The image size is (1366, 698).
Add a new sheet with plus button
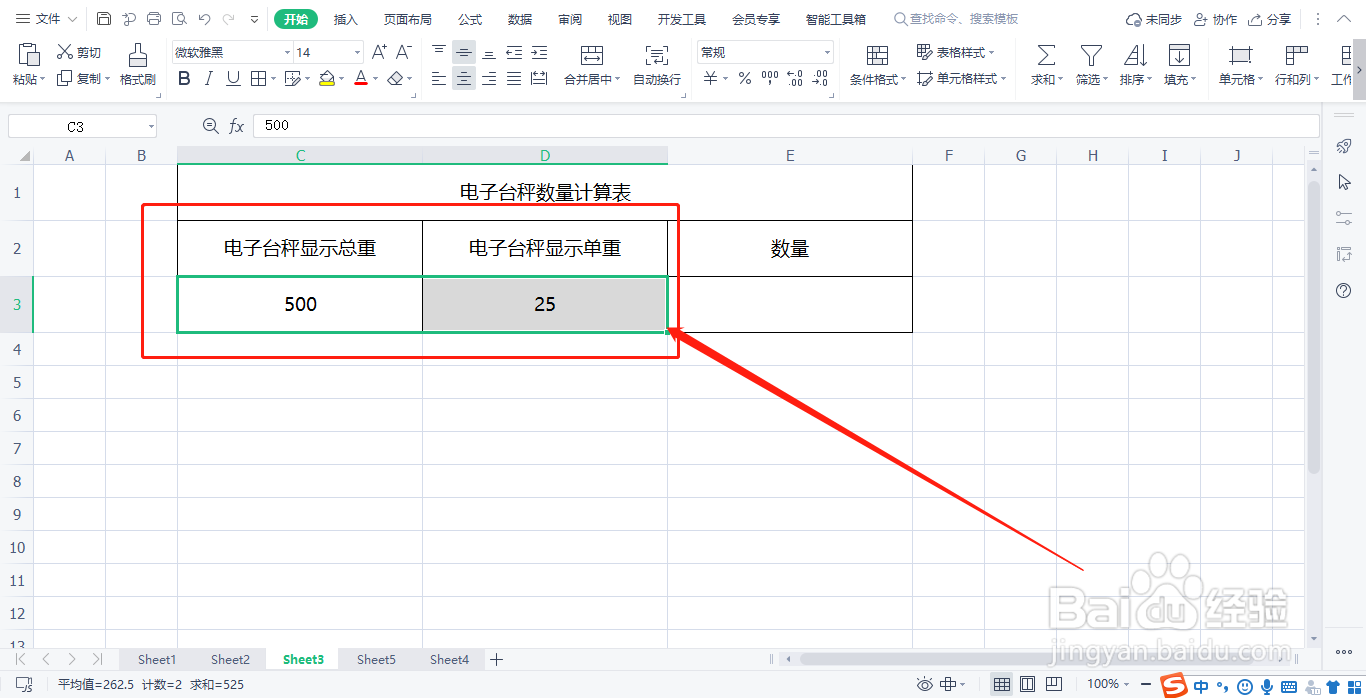[x=497, y=659]
